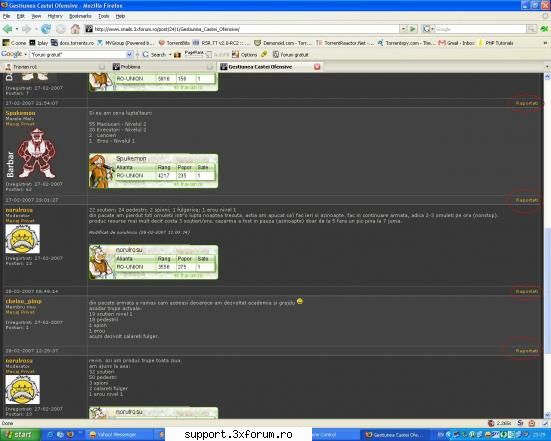Open the Spukemon username link
Screen dimensions: 551x441
click(x=20, y=113)
